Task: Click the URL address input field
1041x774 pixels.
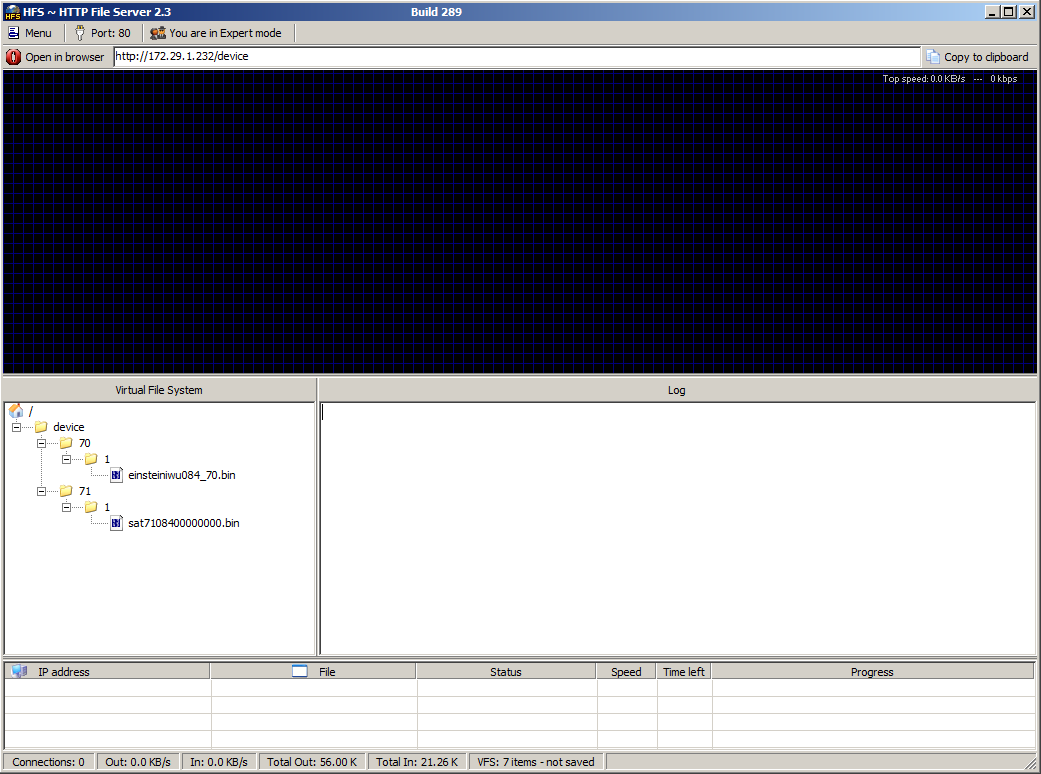Action: pos(516,57)
